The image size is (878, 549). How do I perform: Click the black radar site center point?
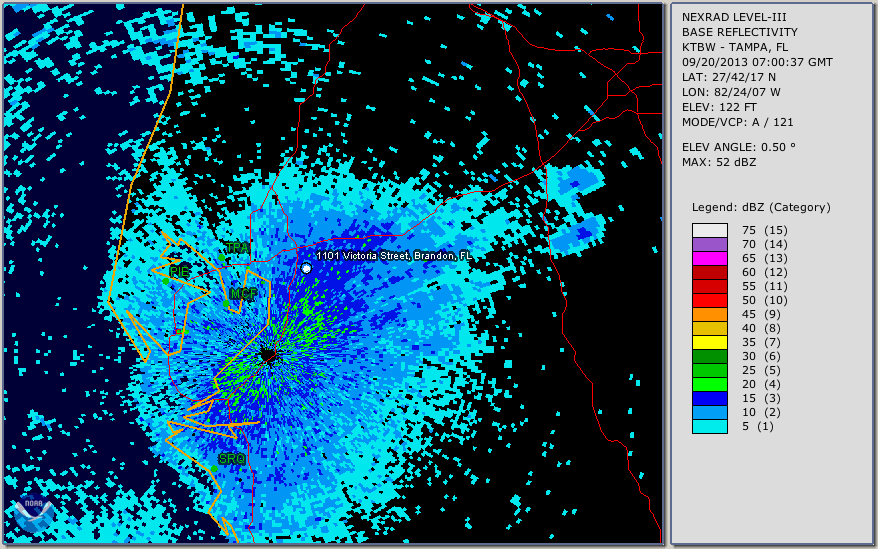click(268, 355)
